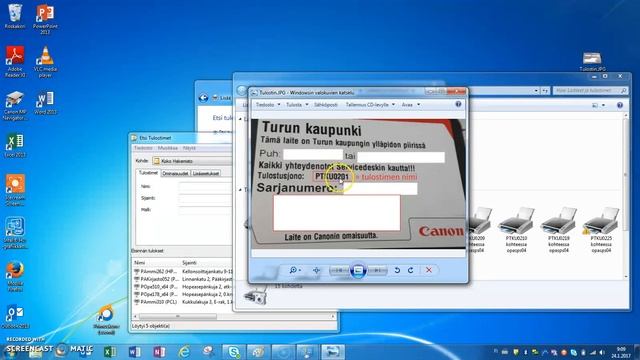Viewport: 640px width, 360px height.
Task: Rotate picture counterclockwise
Action: [x=397, y=270]
